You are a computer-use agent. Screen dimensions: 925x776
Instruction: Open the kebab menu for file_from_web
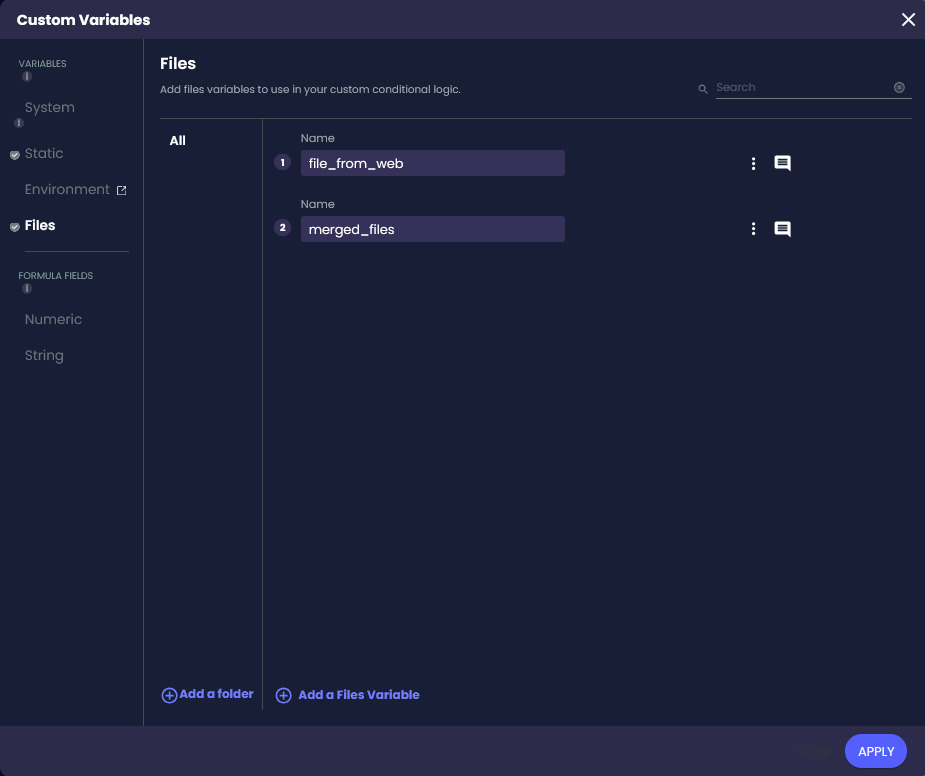tap(753, 163)
